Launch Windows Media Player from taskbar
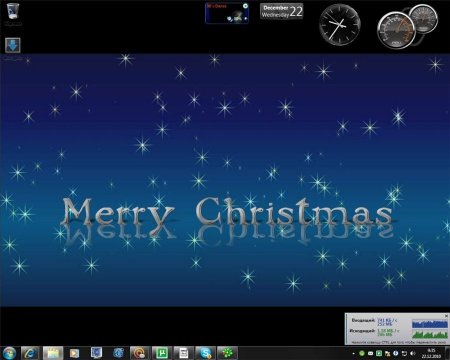 [75, 353]
